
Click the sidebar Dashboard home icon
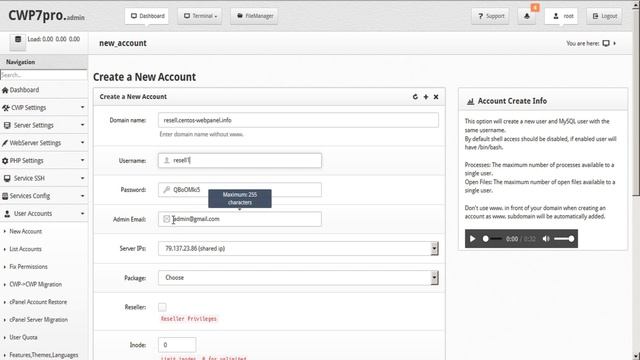coord(5,90)
